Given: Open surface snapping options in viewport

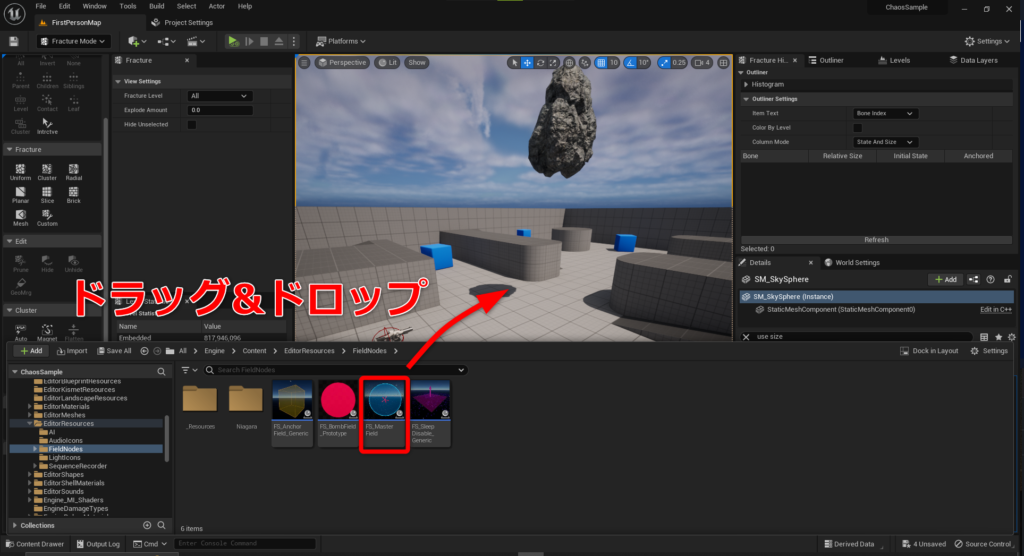Looking at the screenshot, I should [584, 63].
